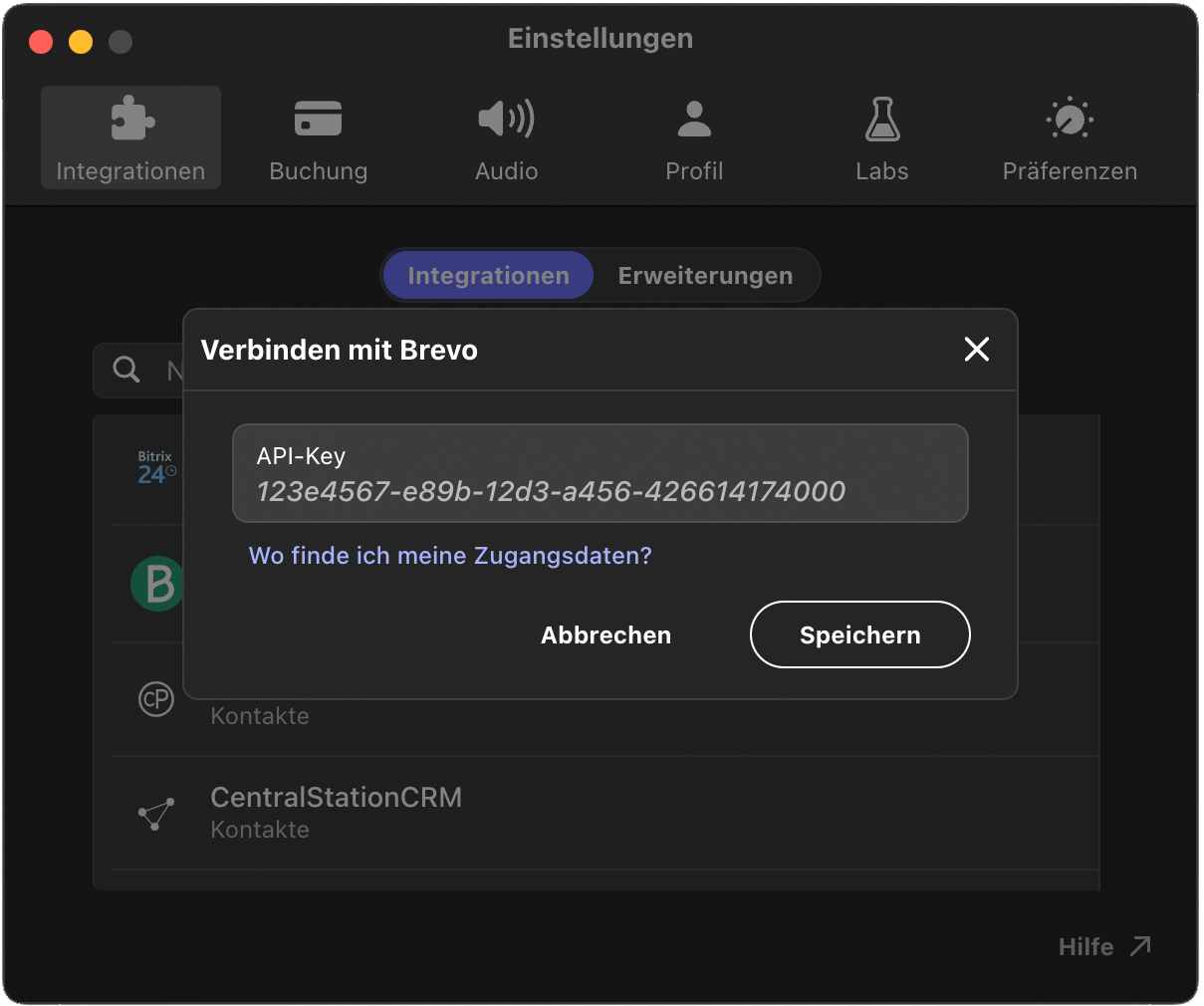Cancel with the Abbrechen button
Screen dimensions: 1204x1006
tap(605, 635)
